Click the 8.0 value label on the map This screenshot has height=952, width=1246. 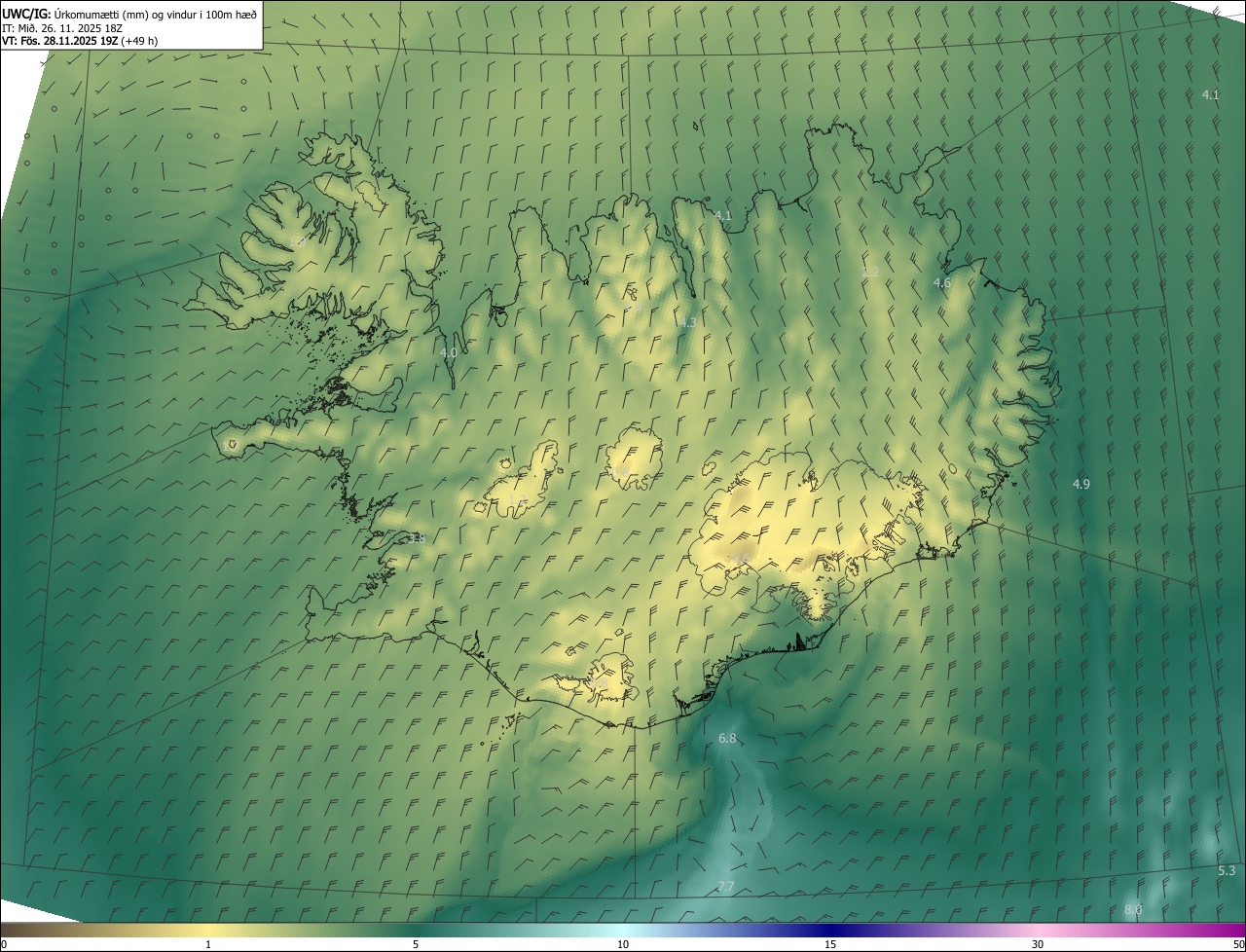(1133, 909)
